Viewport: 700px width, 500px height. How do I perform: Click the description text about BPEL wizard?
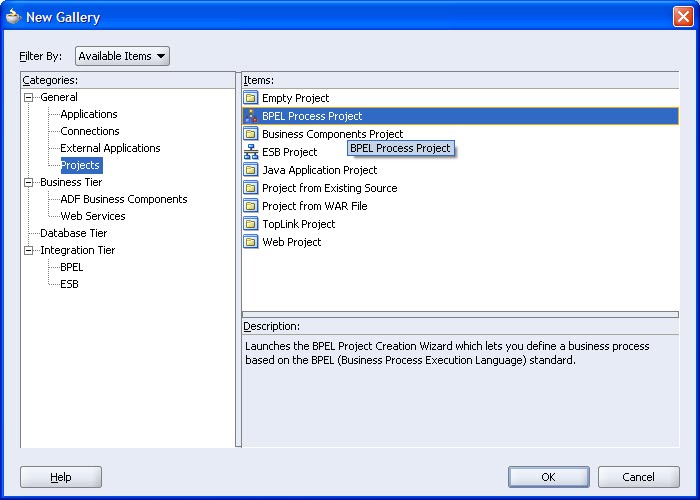(x=447, y=353)
